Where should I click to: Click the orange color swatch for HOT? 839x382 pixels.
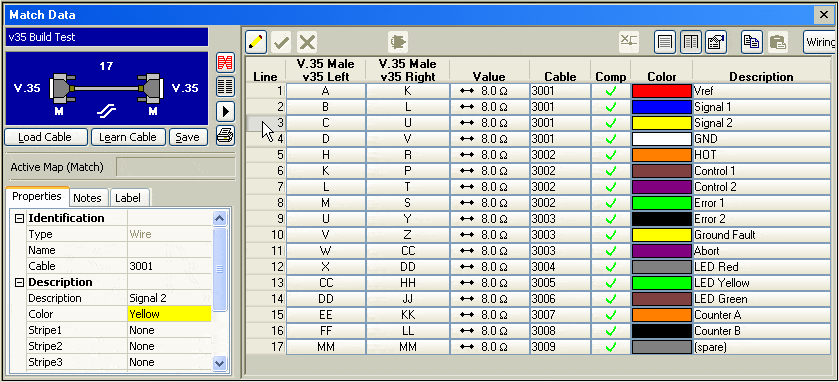[x=661, y=155]
